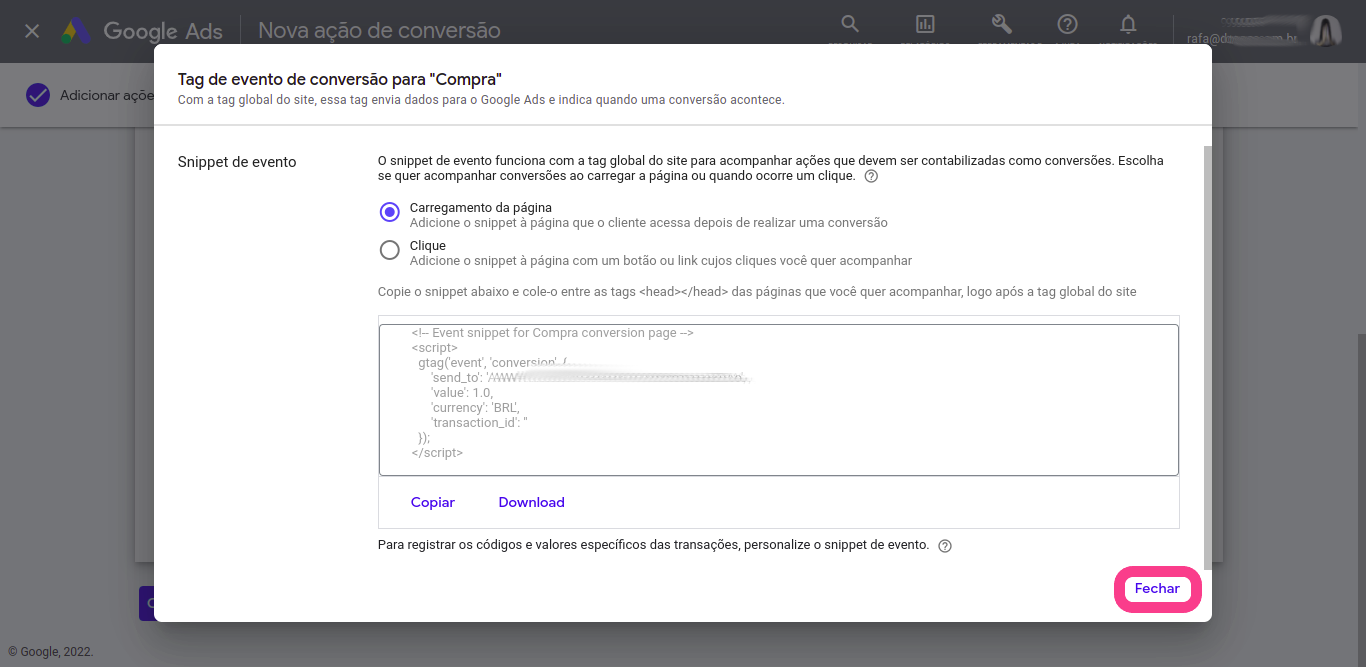Open the tools wrench icon in the header
1366x667 pixels.
coord(1001,24)
